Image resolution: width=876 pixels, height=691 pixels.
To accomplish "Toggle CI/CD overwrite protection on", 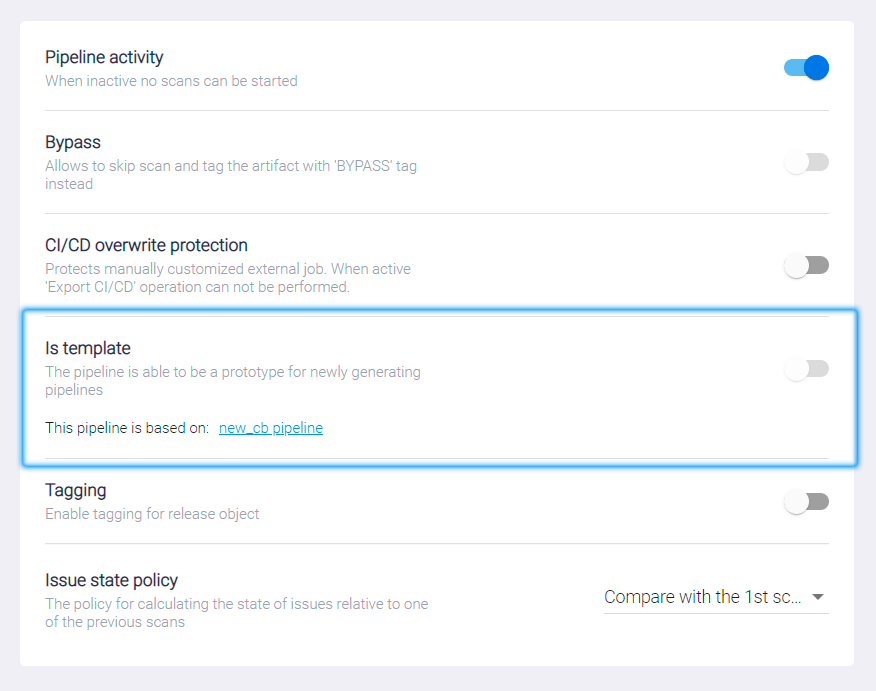I will [806, 265].
